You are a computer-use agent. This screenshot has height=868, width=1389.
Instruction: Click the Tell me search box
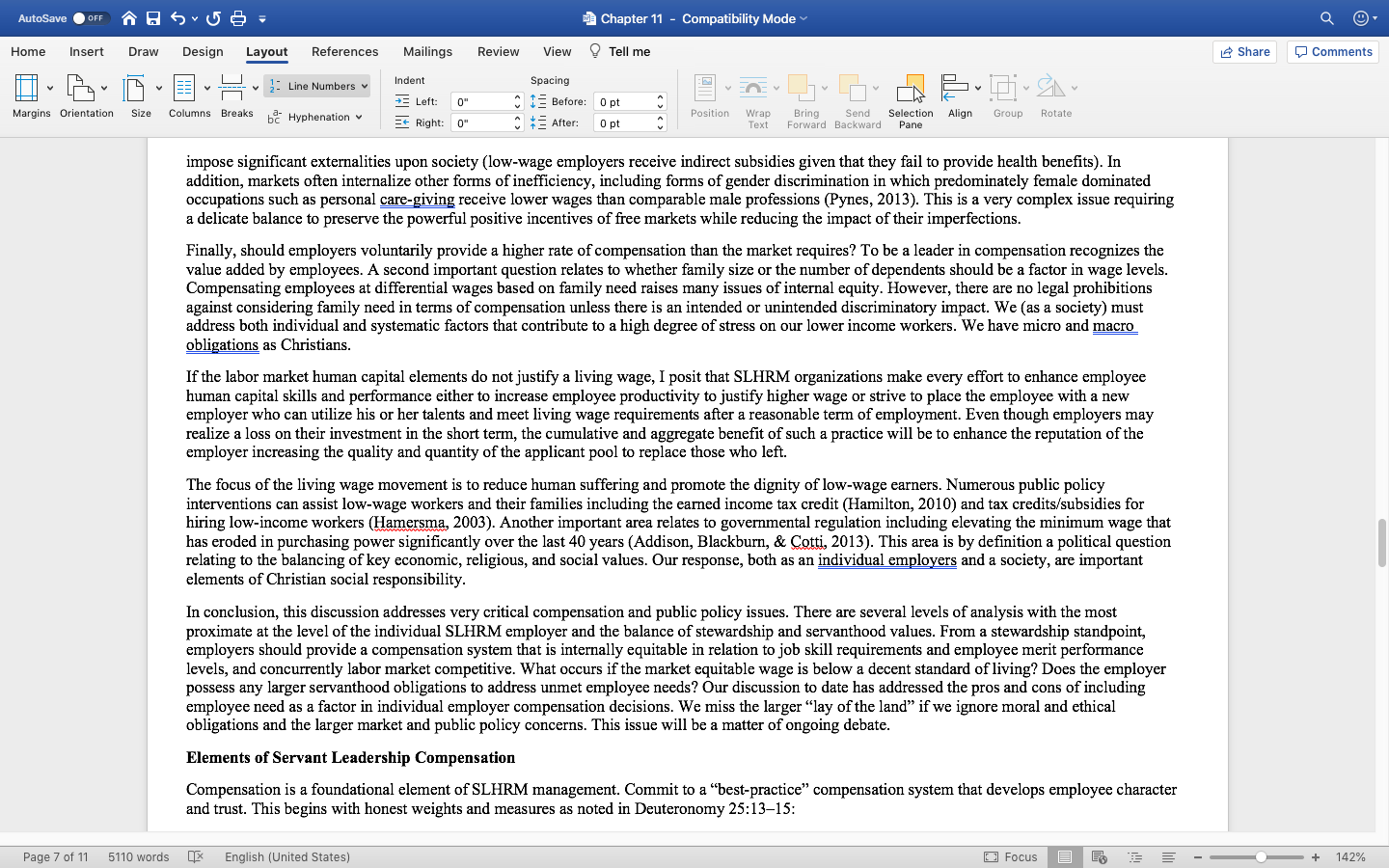pyautogui.click(x=619, y=51)
